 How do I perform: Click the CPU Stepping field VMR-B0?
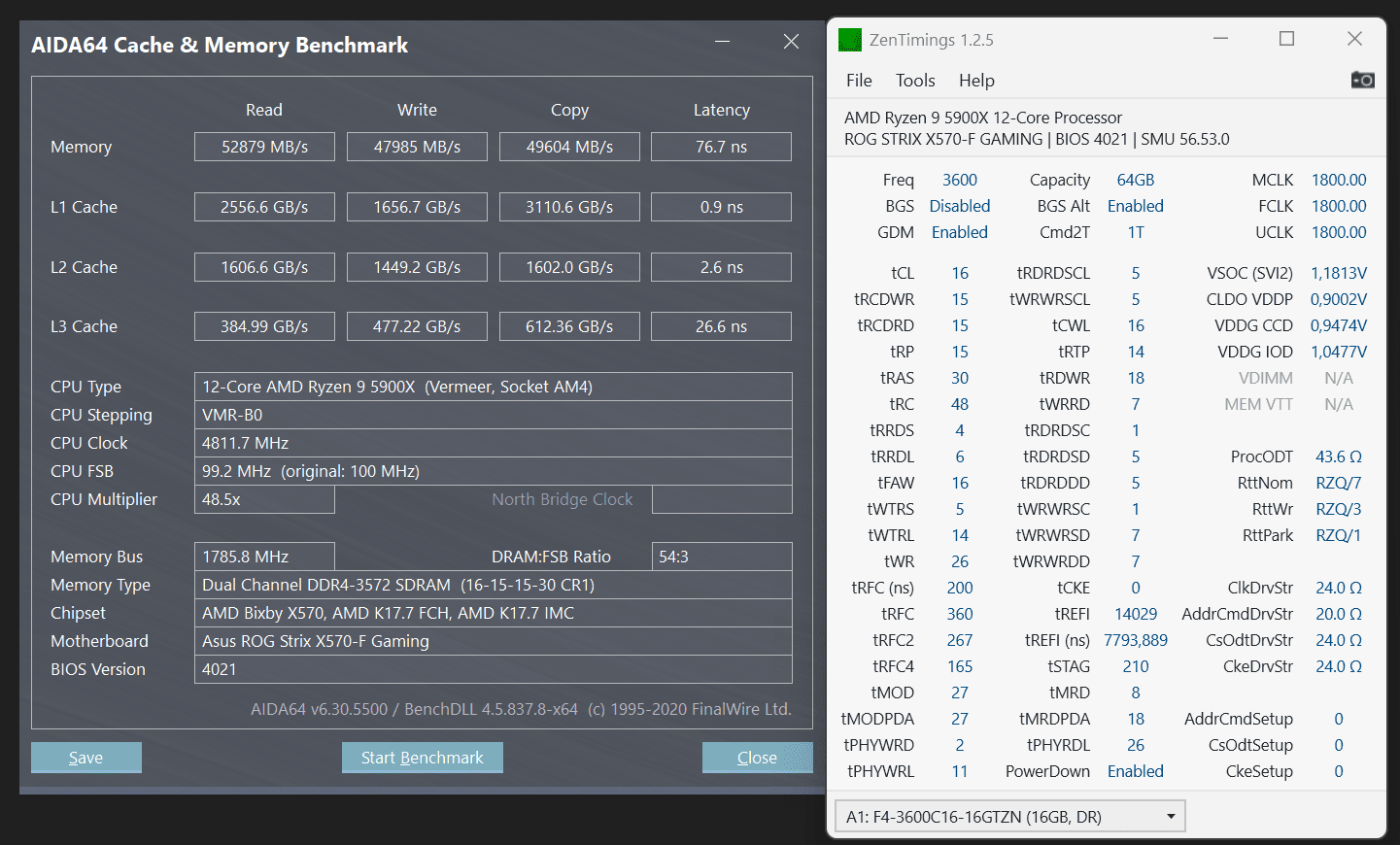coord(494,415)
